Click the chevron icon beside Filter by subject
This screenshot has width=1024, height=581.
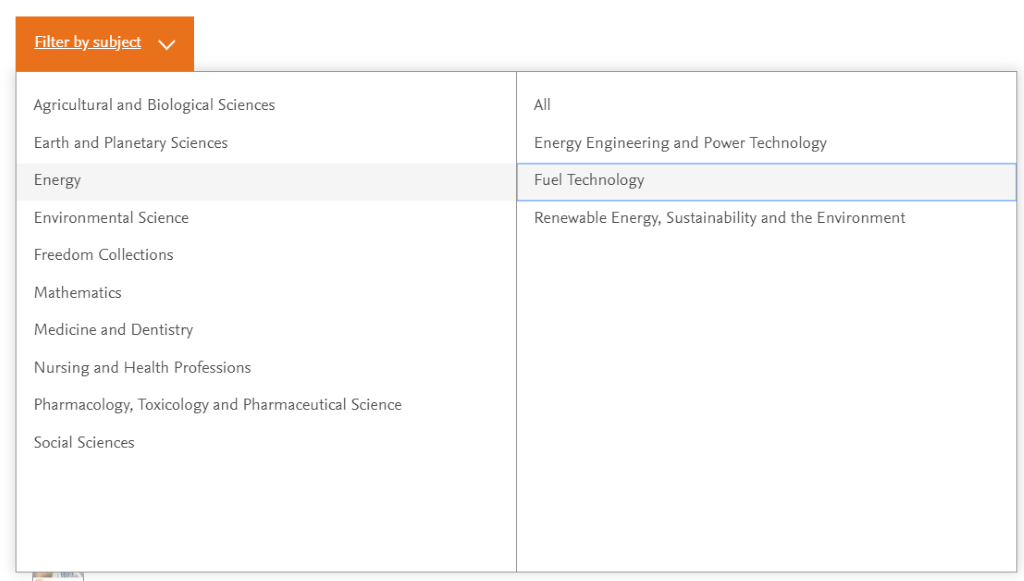tap(167, 44)
